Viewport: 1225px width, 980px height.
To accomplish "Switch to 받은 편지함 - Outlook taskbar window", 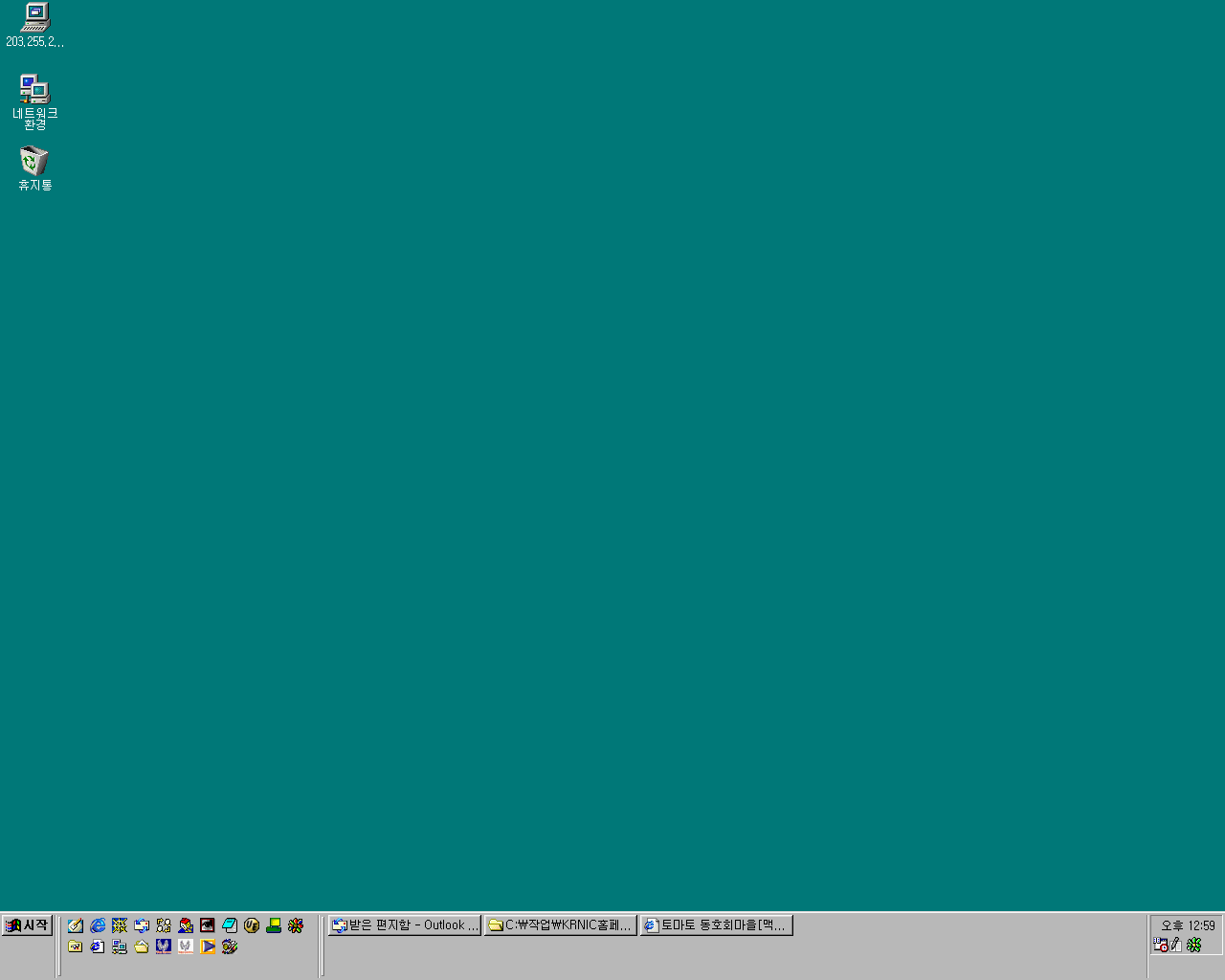I will [x=405, y=925].
